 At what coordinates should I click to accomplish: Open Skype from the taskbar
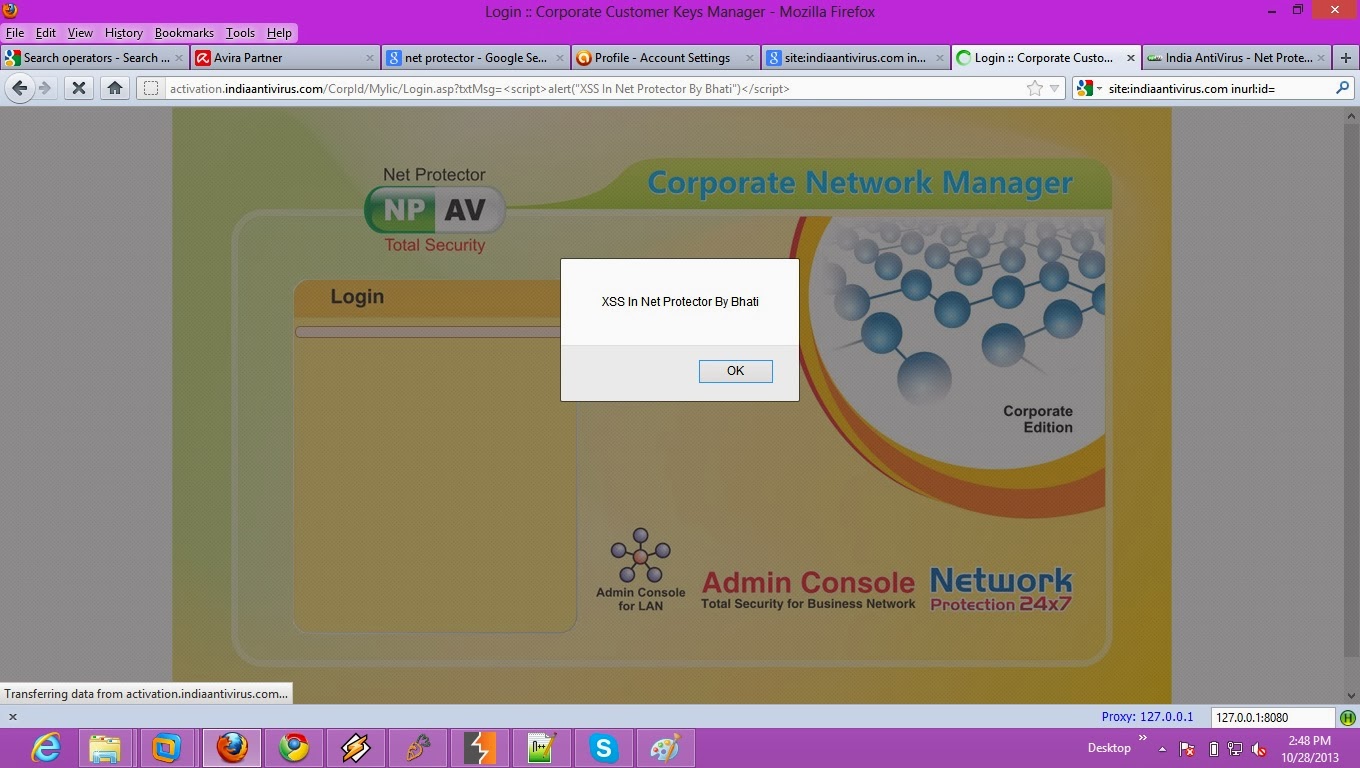point(603,748)
